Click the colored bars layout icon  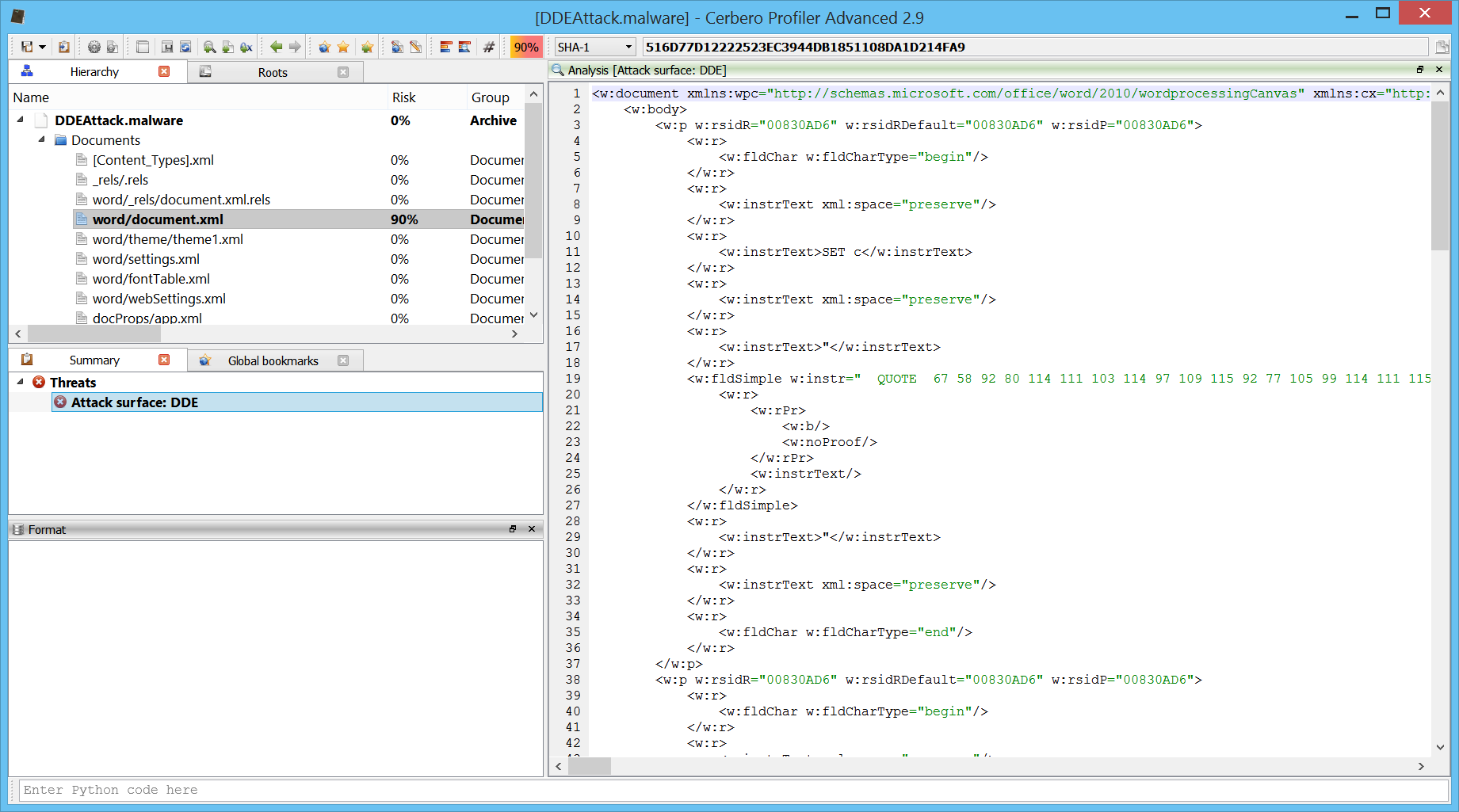tap(445, 48)
